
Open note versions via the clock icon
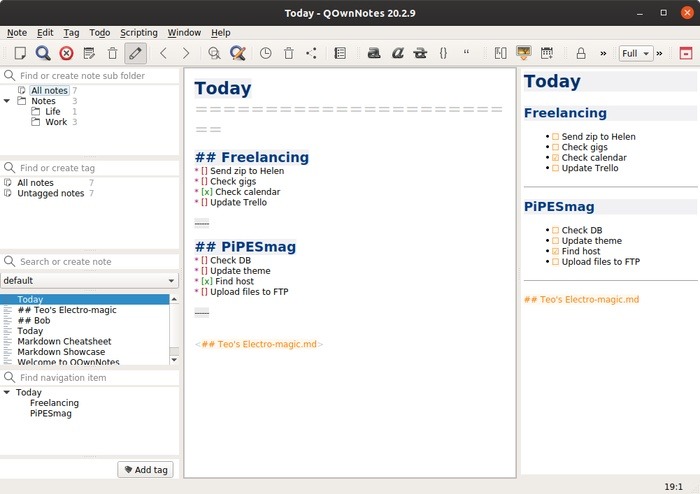coord(266,53)
